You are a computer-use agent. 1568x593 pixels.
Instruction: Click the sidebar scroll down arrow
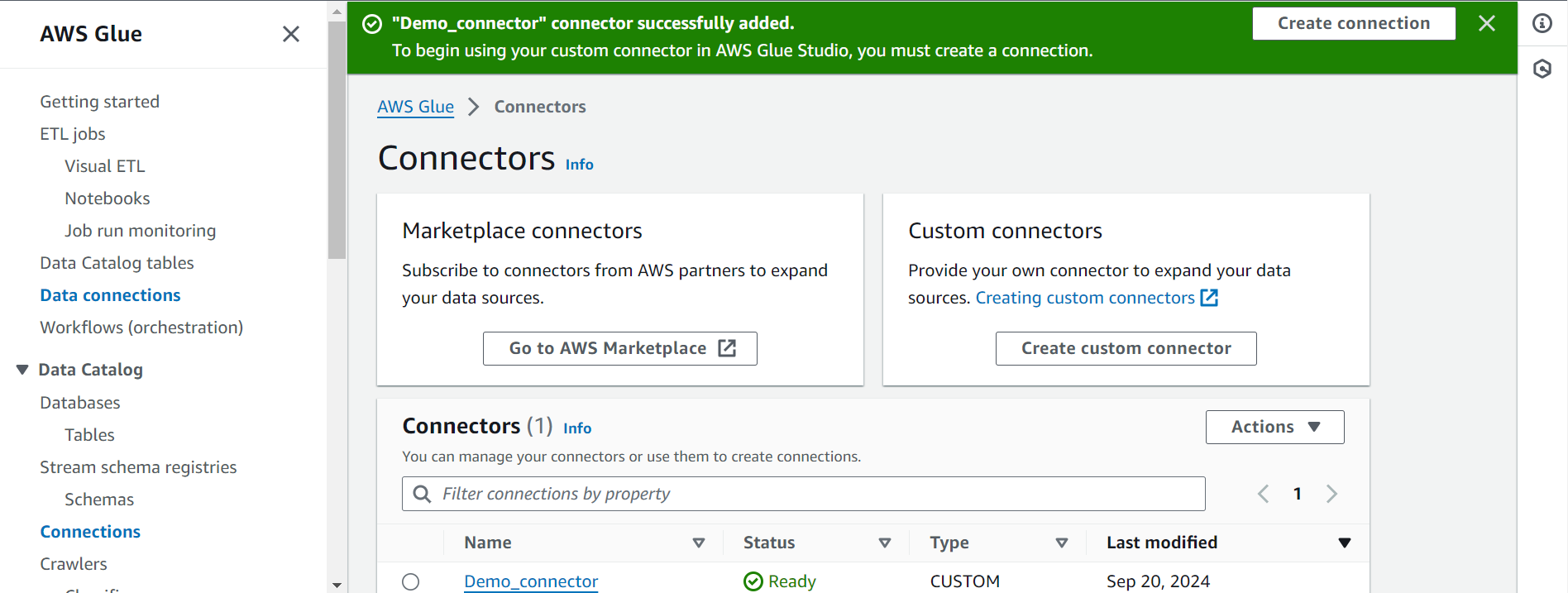(x=337, y=585)
